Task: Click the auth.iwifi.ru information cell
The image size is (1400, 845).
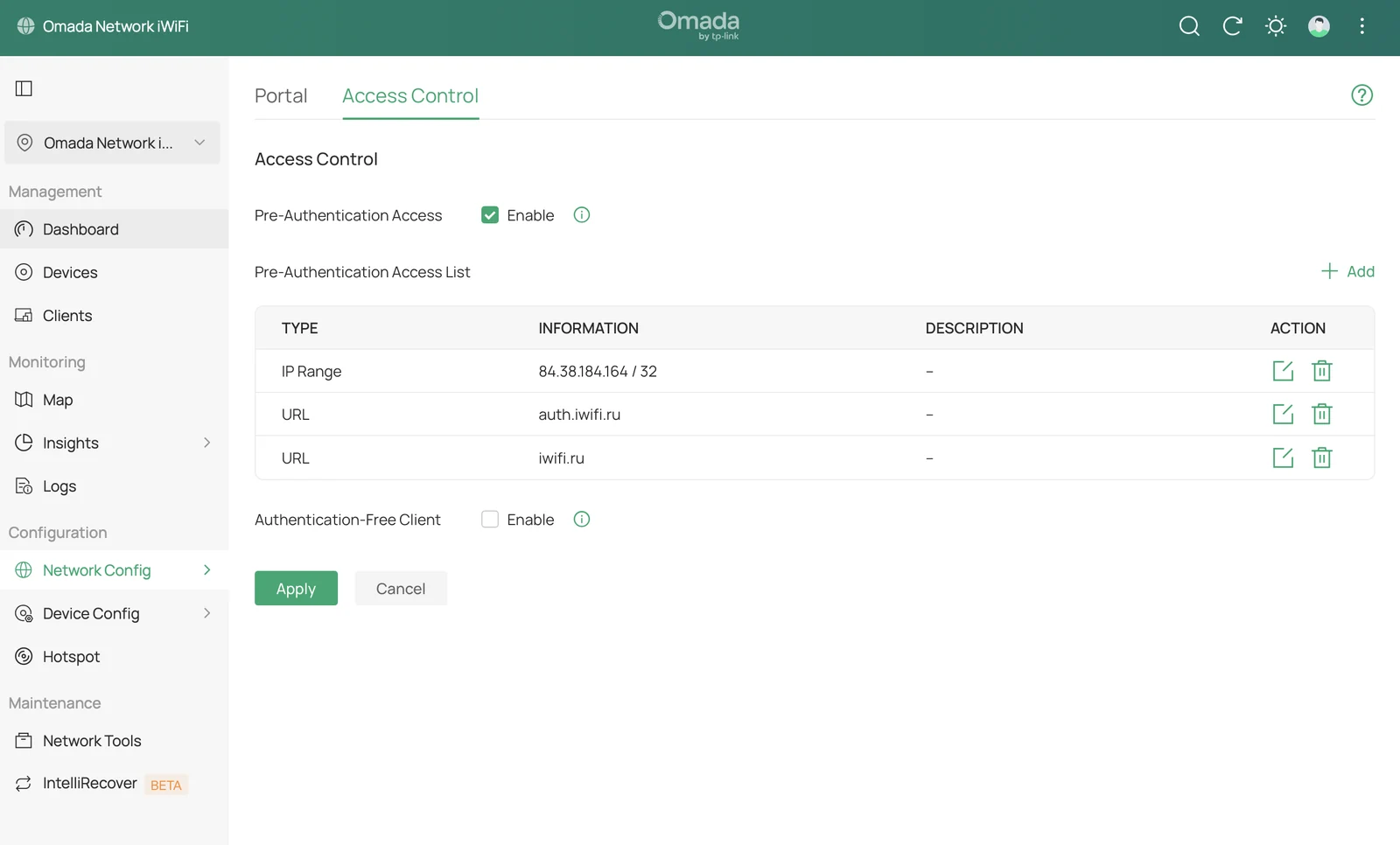Action: pos(579,415)
